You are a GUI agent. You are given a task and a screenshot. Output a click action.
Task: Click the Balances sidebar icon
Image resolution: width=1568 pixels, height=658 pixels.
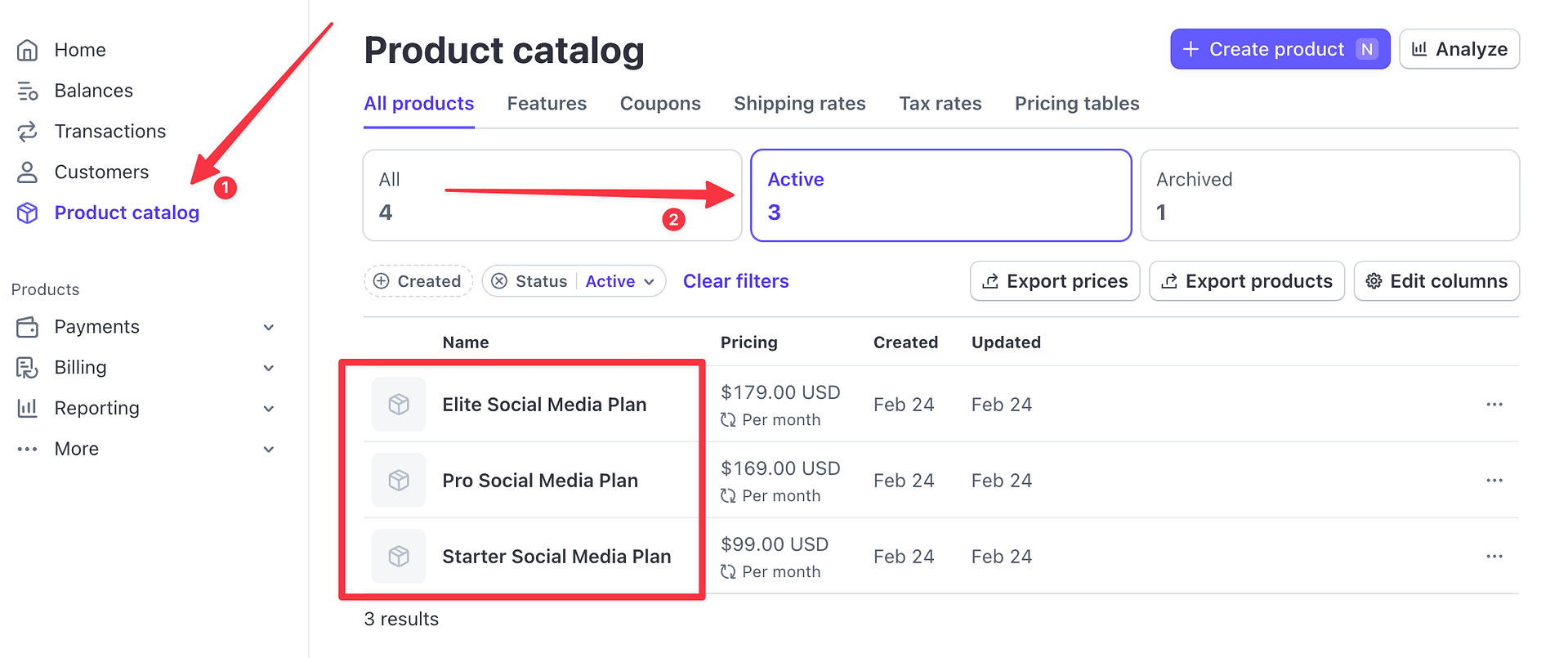pos(28,91)
